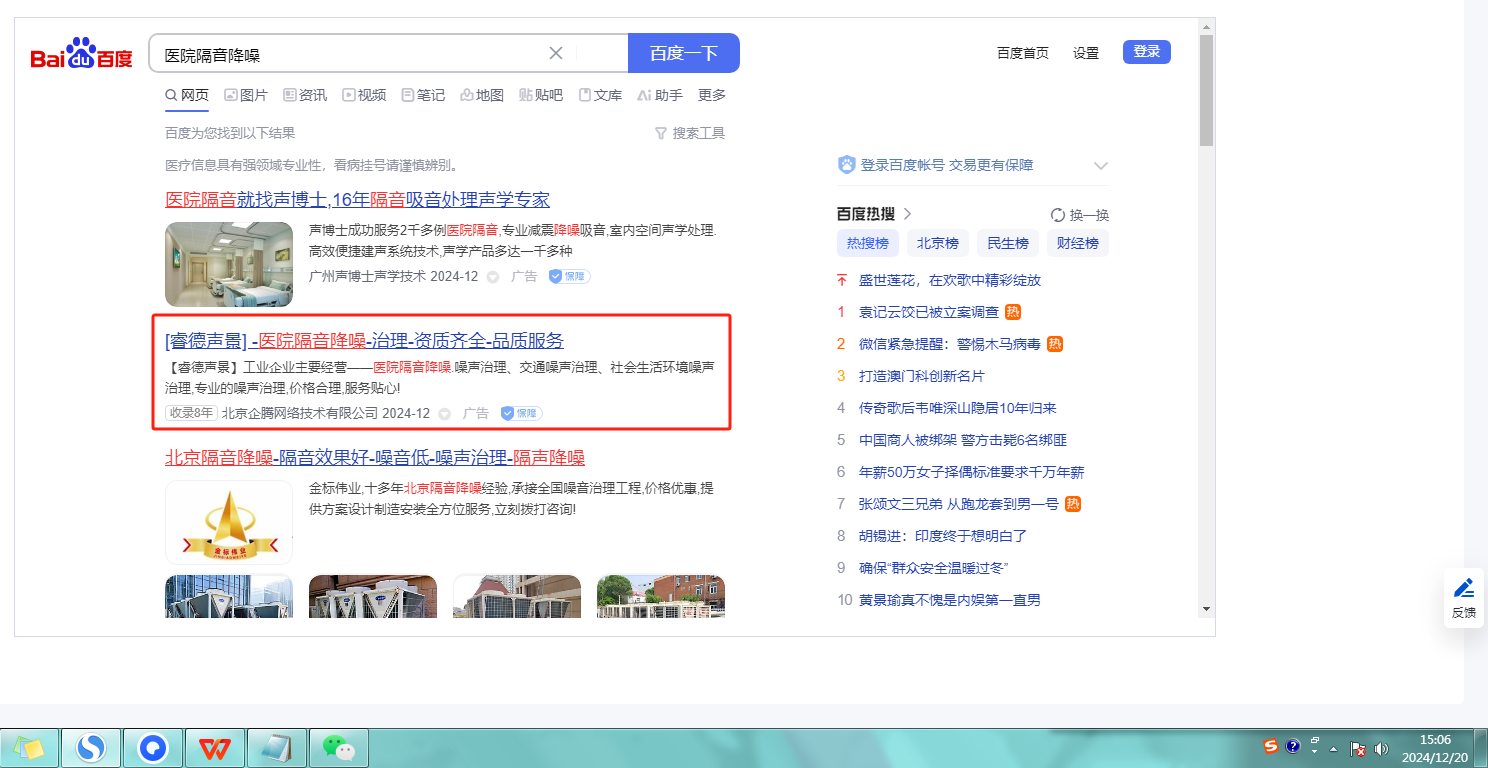This screenshot has height=768, width=1488.
Task: Click the 登录 button
Action: (x=1146, y=52)
